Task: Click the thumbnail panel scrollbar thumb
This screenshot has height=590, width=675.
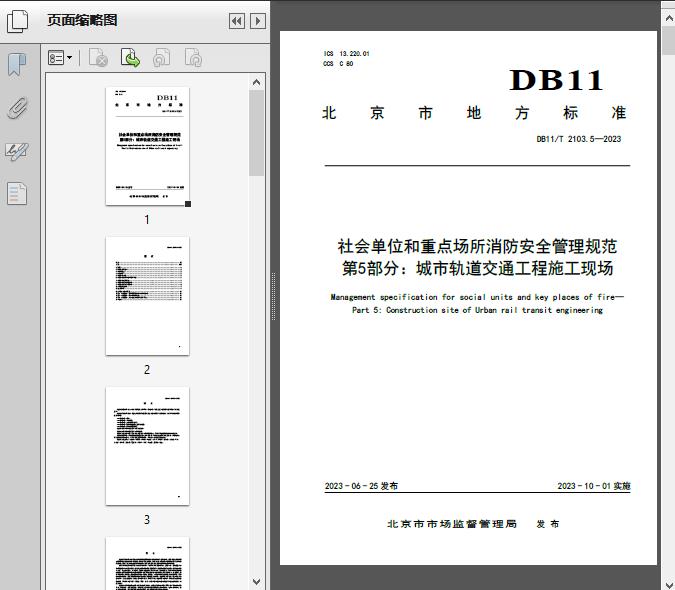Action: point(257,130)
